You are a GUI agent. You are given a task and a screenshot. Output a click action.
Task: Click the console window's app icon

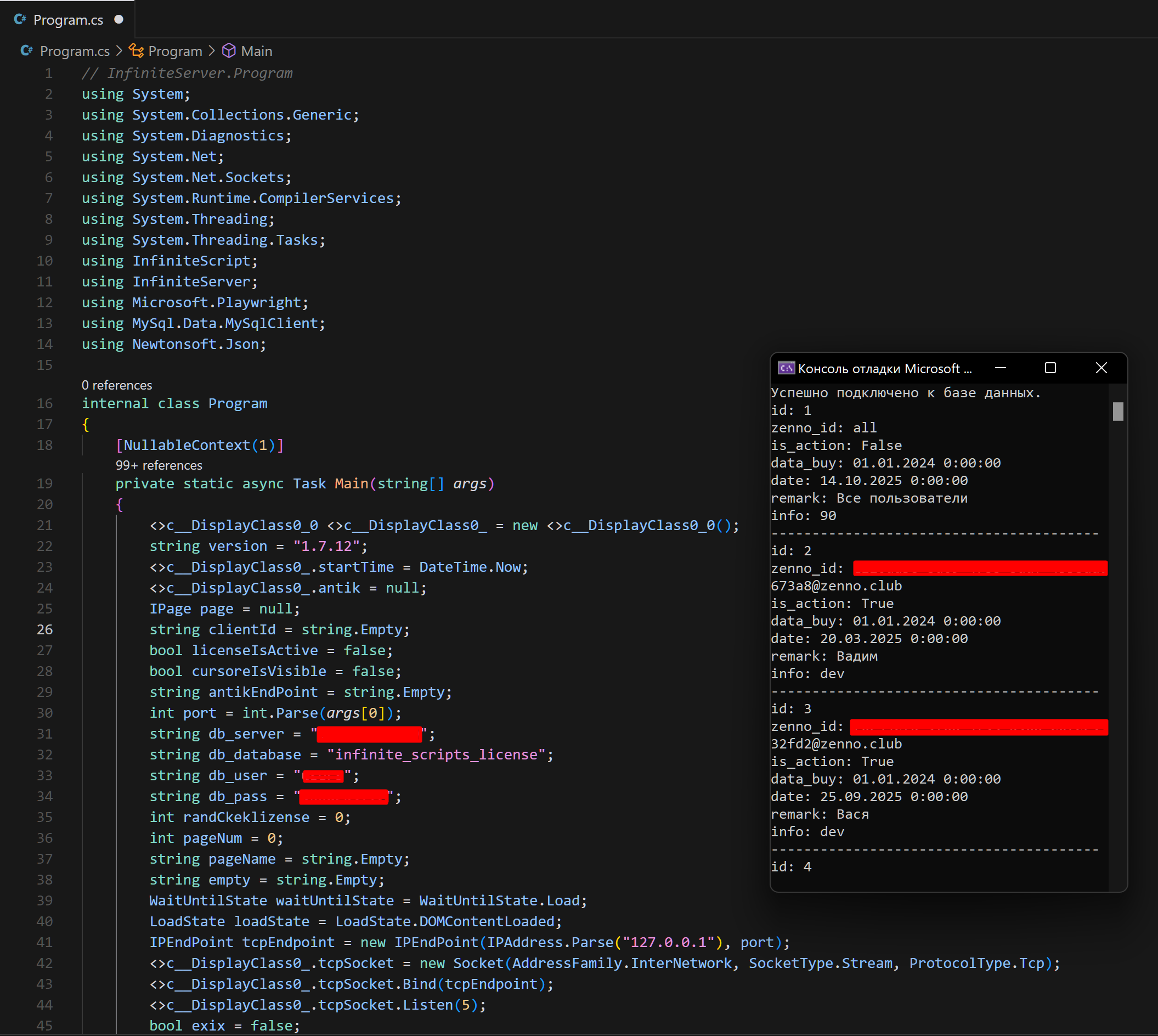pos(786,368)
